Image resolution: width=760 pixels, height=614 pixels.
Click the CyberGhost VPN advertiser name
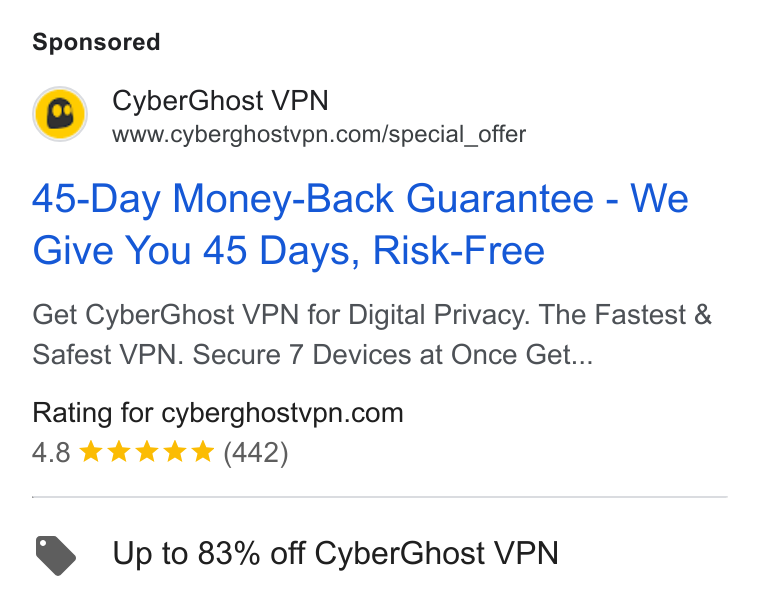[221, 101]
